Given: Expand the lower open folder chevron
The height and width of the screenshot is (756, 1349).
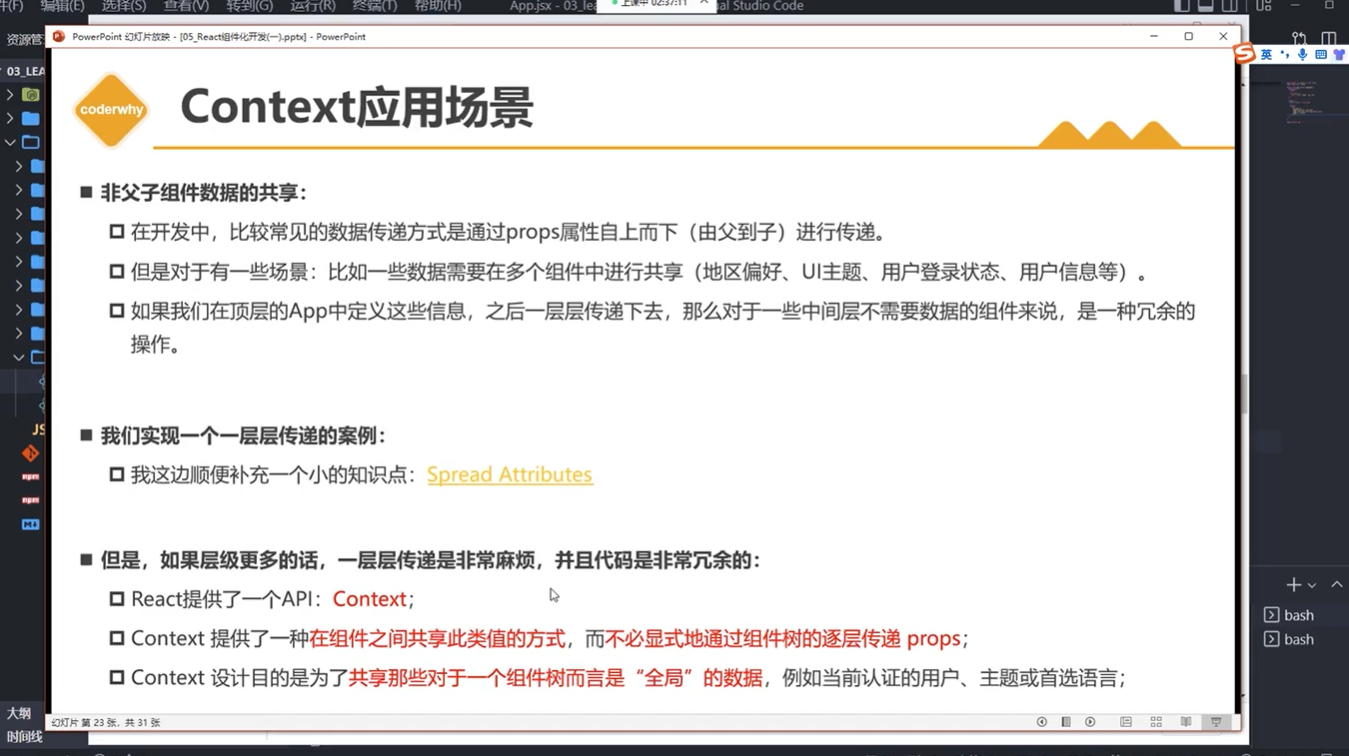Looking at the screenshot, I should pos(18,357).
